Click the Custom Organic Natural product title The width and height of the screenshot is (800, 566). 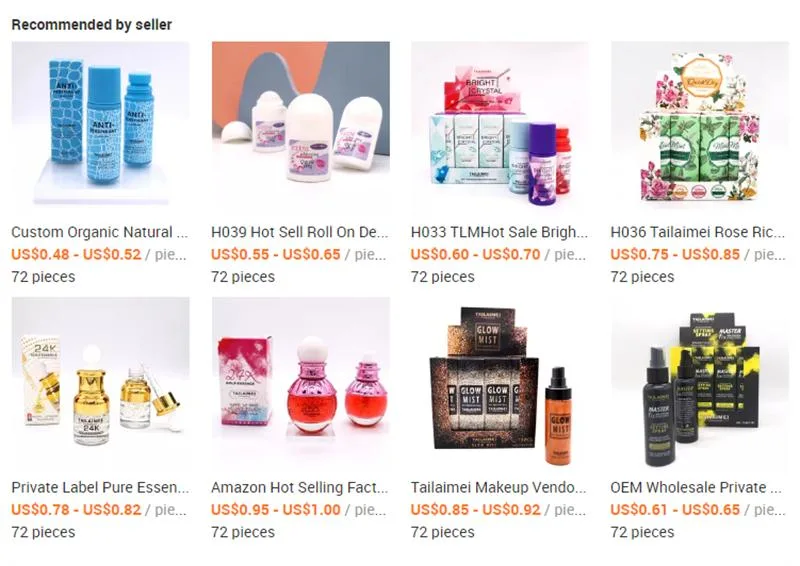[99, 232]
